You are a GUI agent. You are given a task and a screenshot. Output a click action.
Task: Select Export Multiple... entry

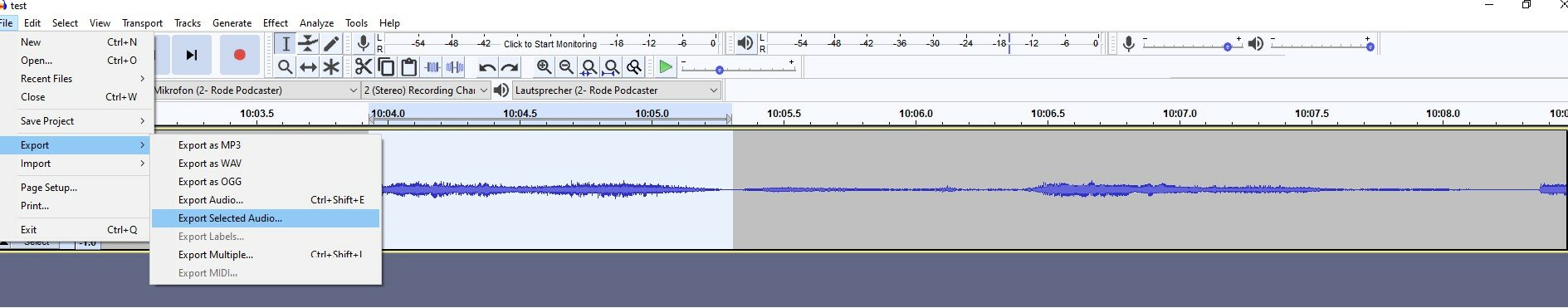click(x=266, y=255)
